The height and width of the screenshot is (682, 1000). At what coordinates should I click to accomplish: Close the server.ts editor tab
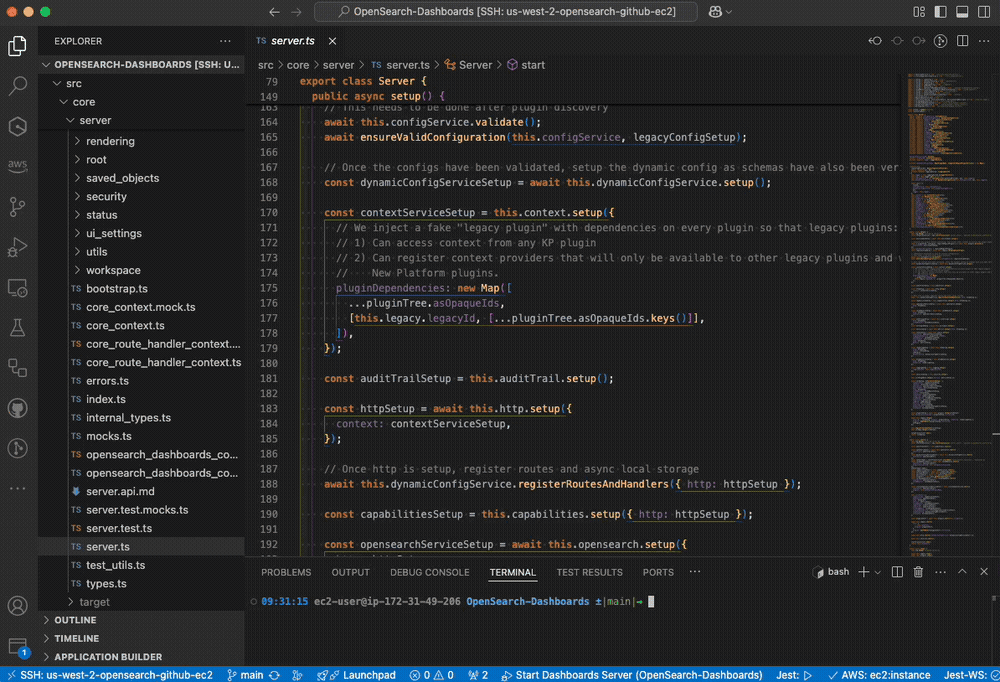click(332, 41)
